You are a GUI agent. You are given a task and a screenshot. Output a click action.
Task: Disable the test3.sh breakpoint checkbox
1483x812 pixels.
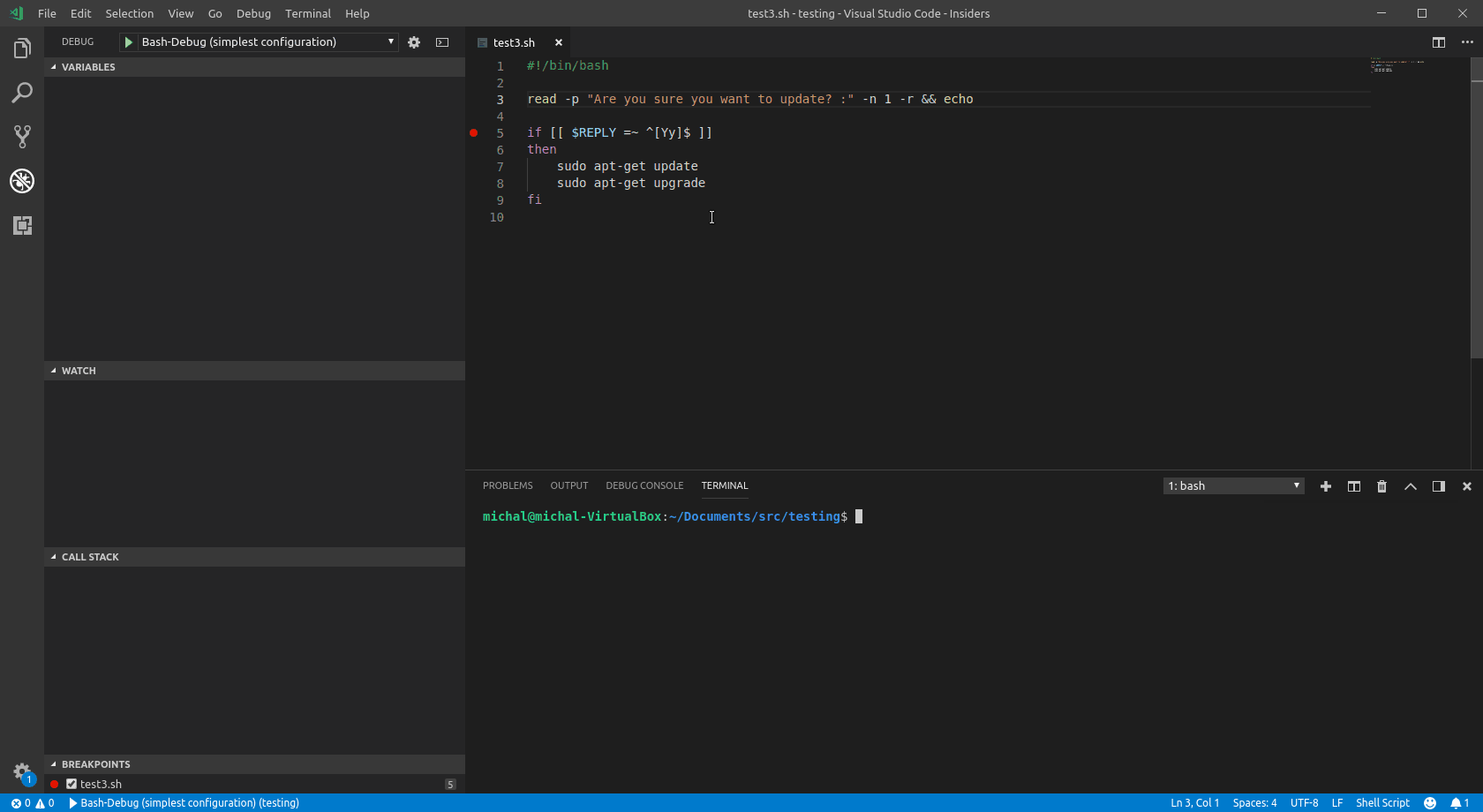click(x=72, y=784)
